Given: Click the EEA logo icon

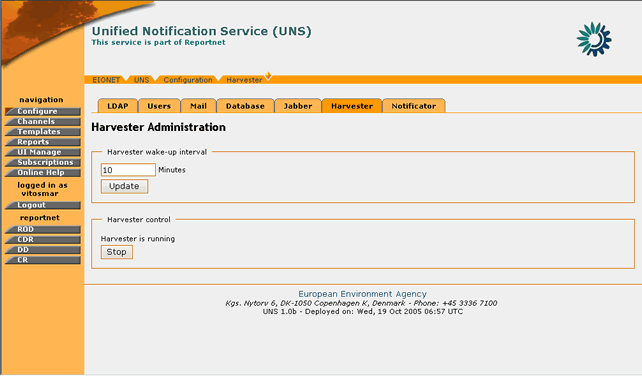Looking at the screenshot, I should [x=594, y=39].
